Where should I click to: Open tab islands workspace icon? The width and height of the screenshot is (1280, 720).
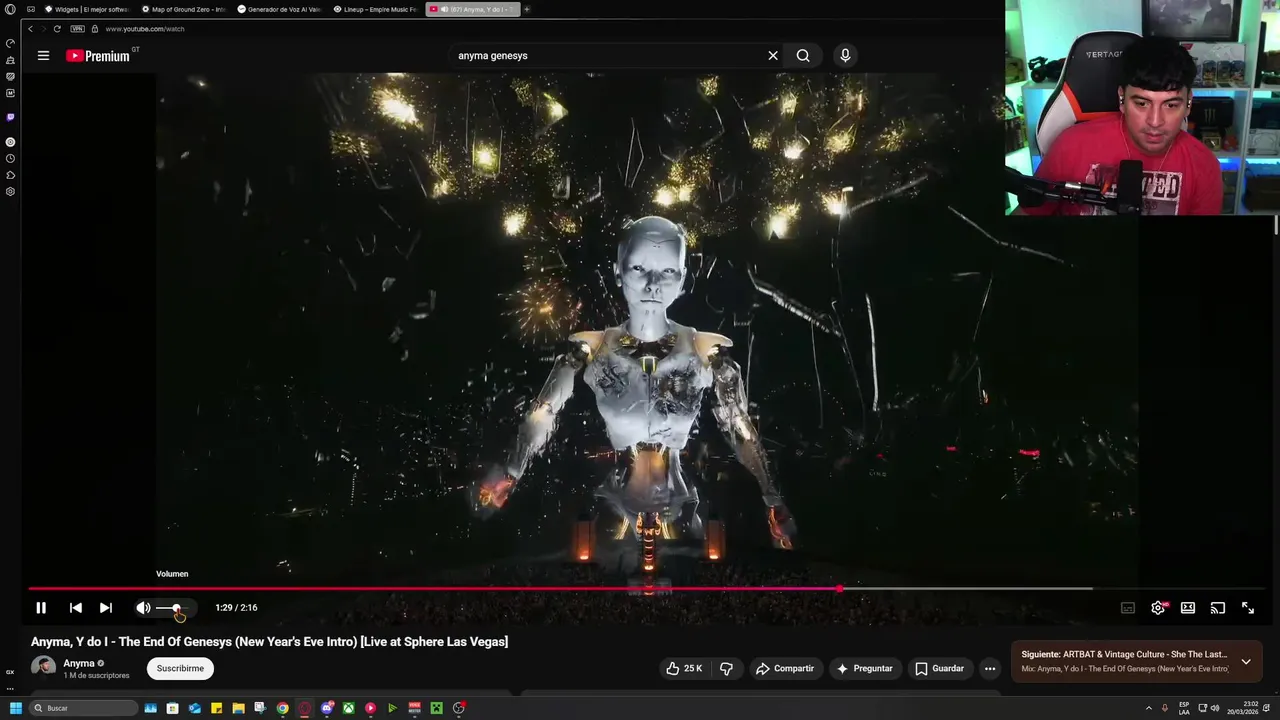tap(30, 9)
